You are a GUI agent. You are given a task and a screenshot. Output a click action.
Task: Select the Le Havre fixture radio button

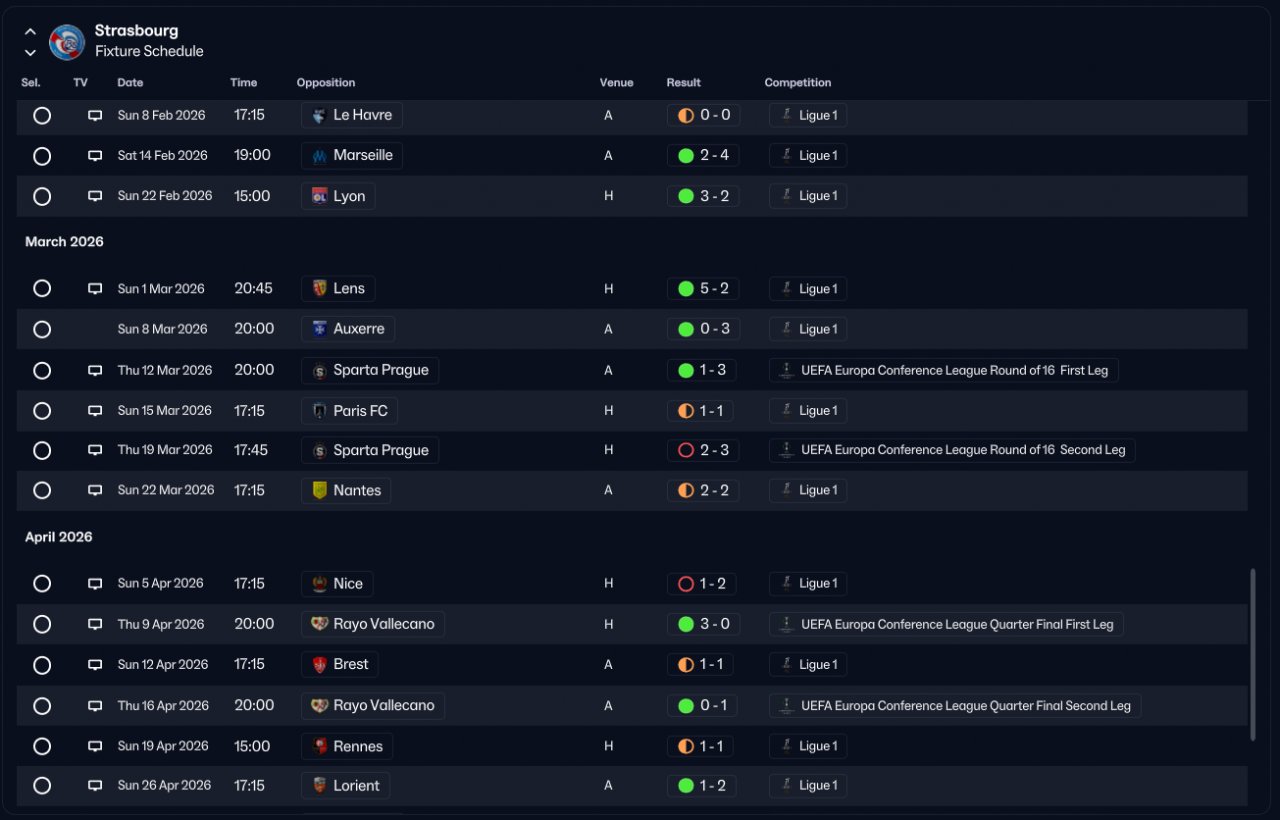click(42, 116)
